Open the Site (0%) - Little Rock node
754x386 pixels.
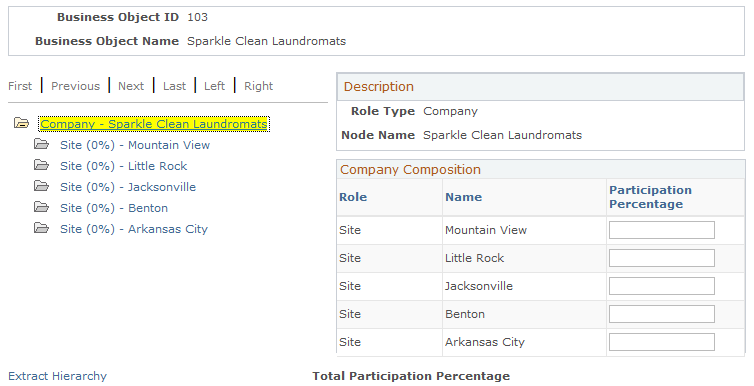[x=123, y=166]
